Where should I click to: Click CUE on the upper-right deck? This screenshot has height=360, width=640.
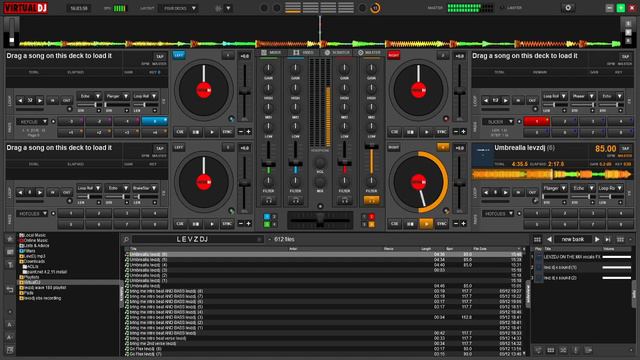(394, 132)
